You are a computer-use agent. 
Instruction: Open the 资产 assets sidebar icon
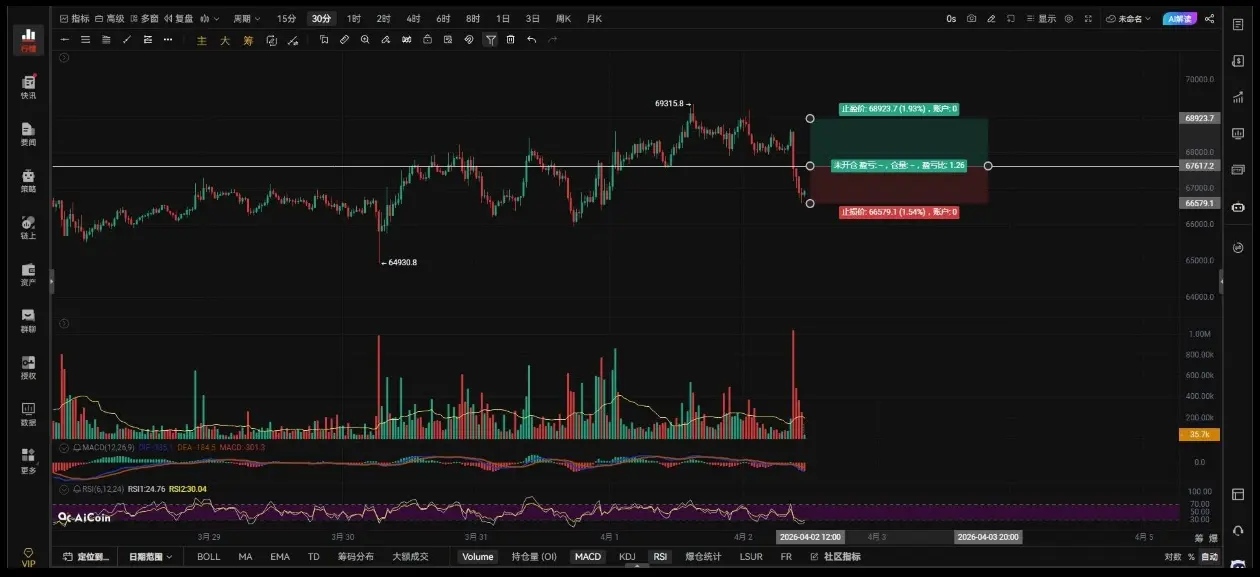[x=28, y=274]
